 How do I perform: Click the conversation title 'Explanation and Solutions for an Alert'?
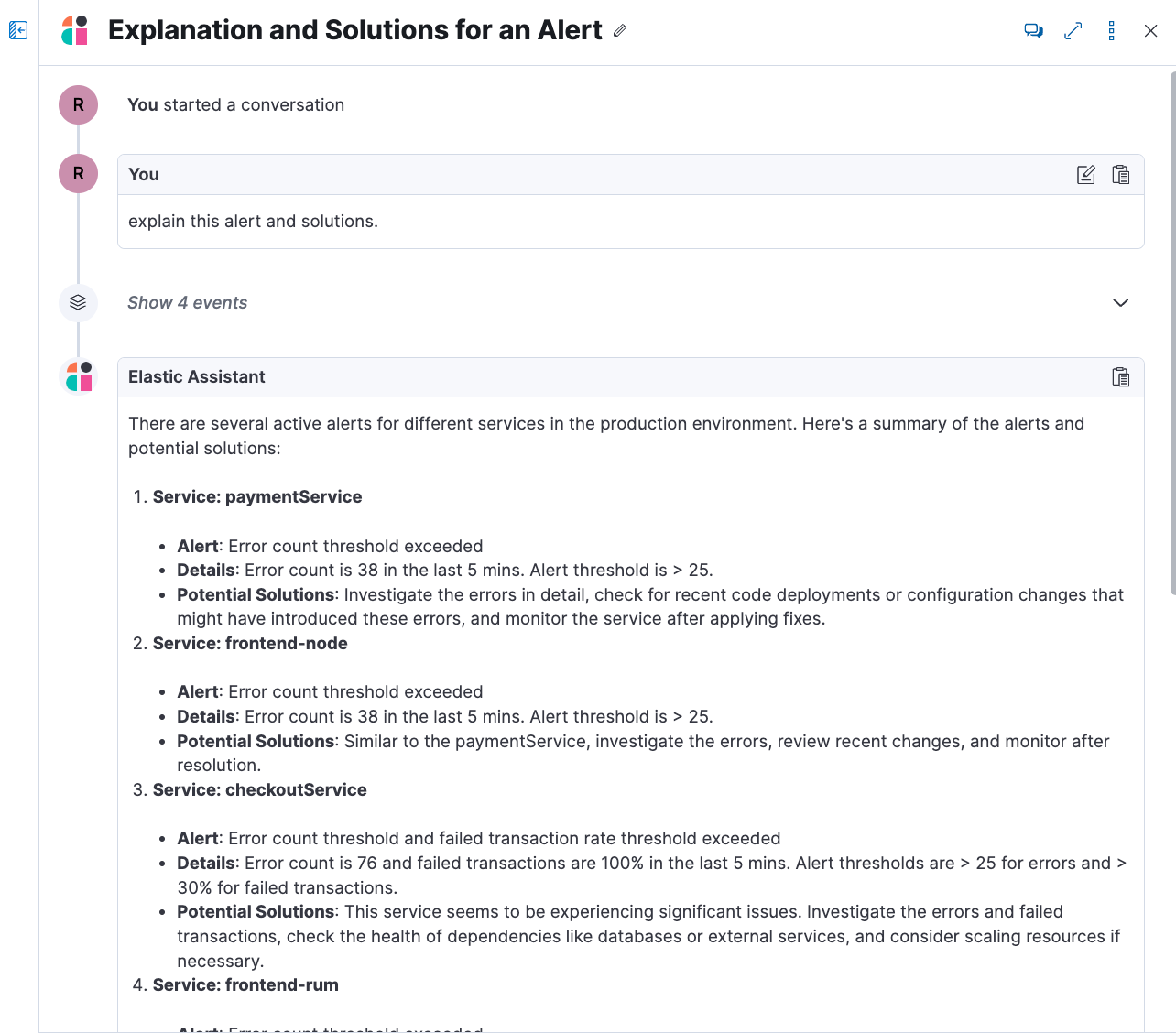(x=354, y=30)
